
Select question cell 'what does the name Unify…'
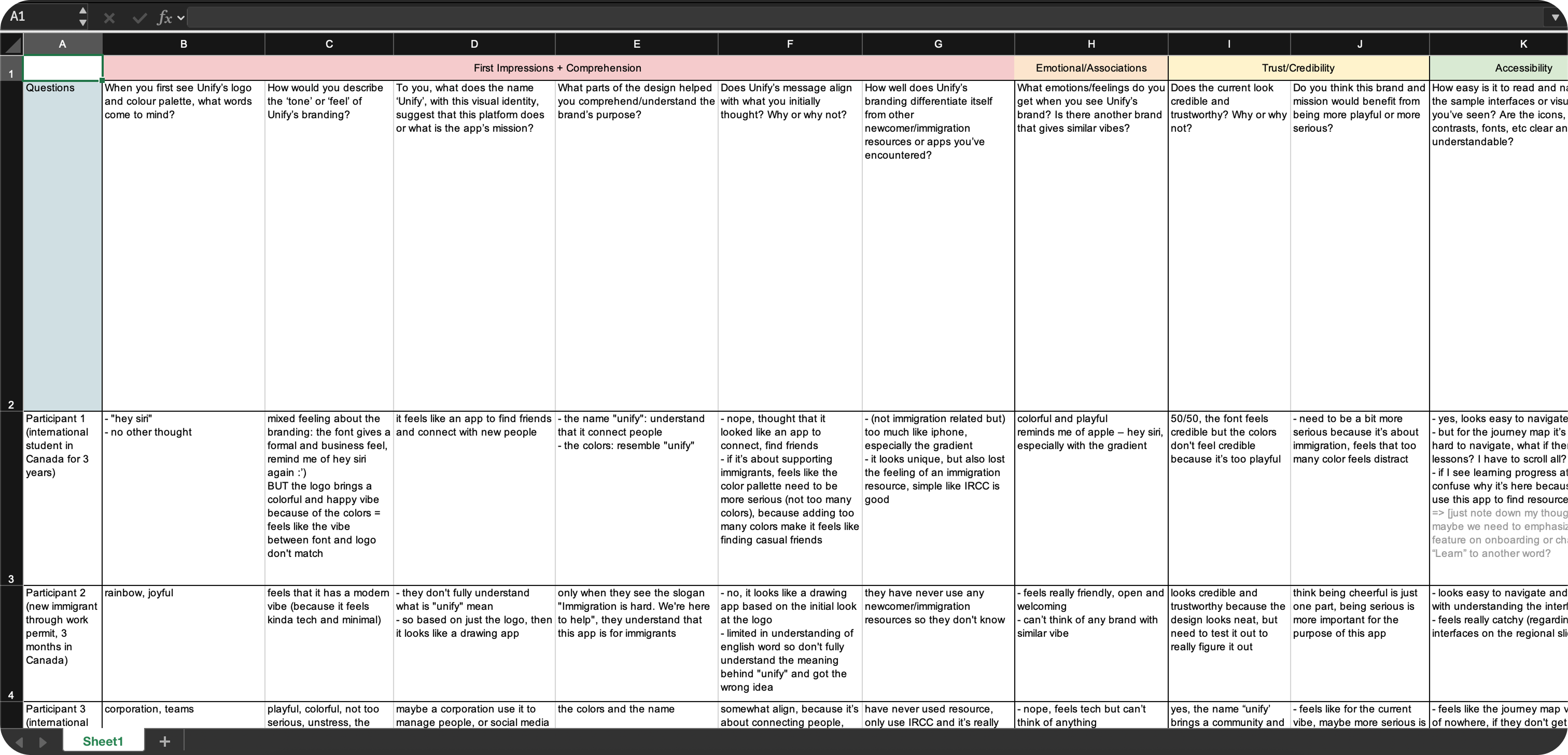[x=474, y=245]
